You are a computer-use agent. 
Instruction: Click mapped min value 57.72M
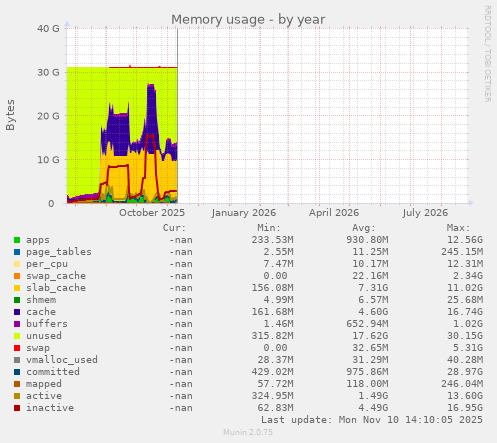pyautogui.click(x=275, y=384)
